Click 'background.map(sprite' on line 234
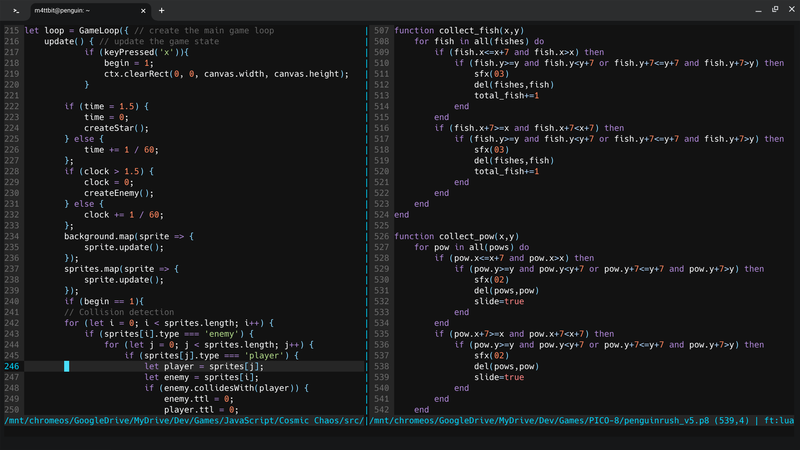 (x=116, y=236)
